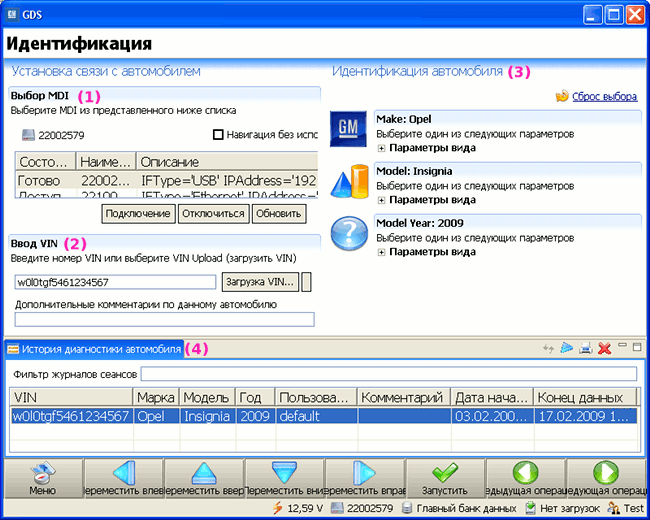Sort history by VIN column header
Image resolution: width=650 pixels, height=520 pixels.
coord(71,397)
